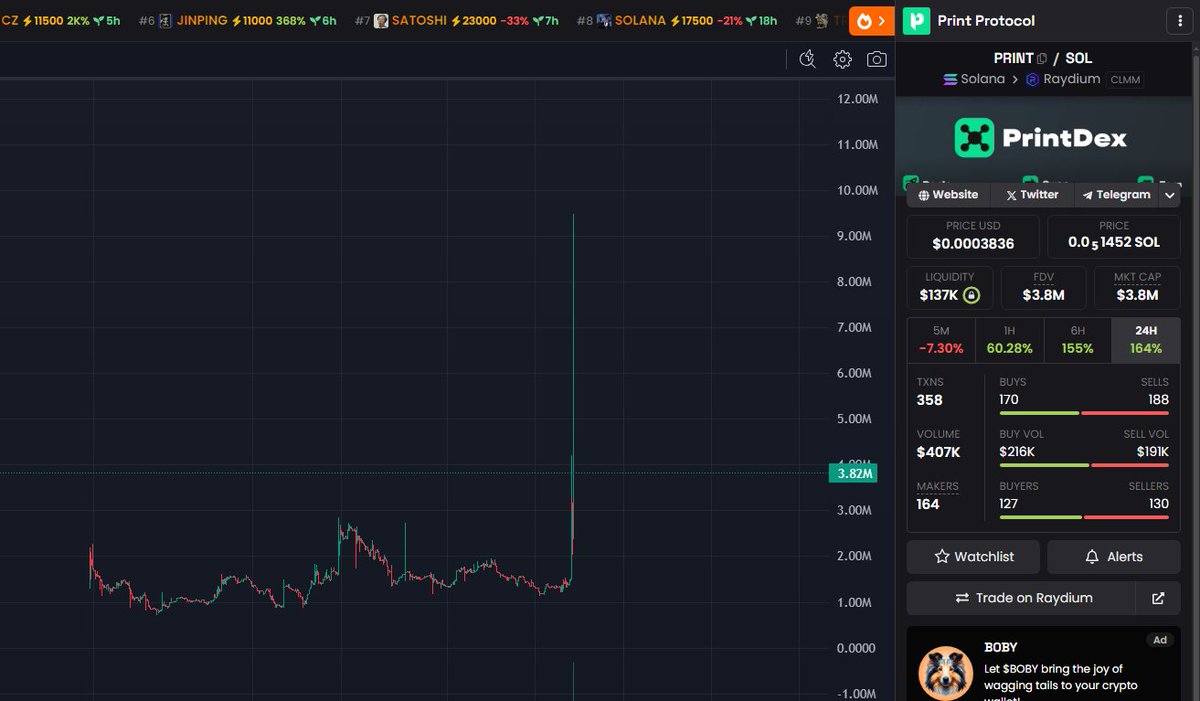Click the 0.0₅1452 SOL price box

(1114, 236)
